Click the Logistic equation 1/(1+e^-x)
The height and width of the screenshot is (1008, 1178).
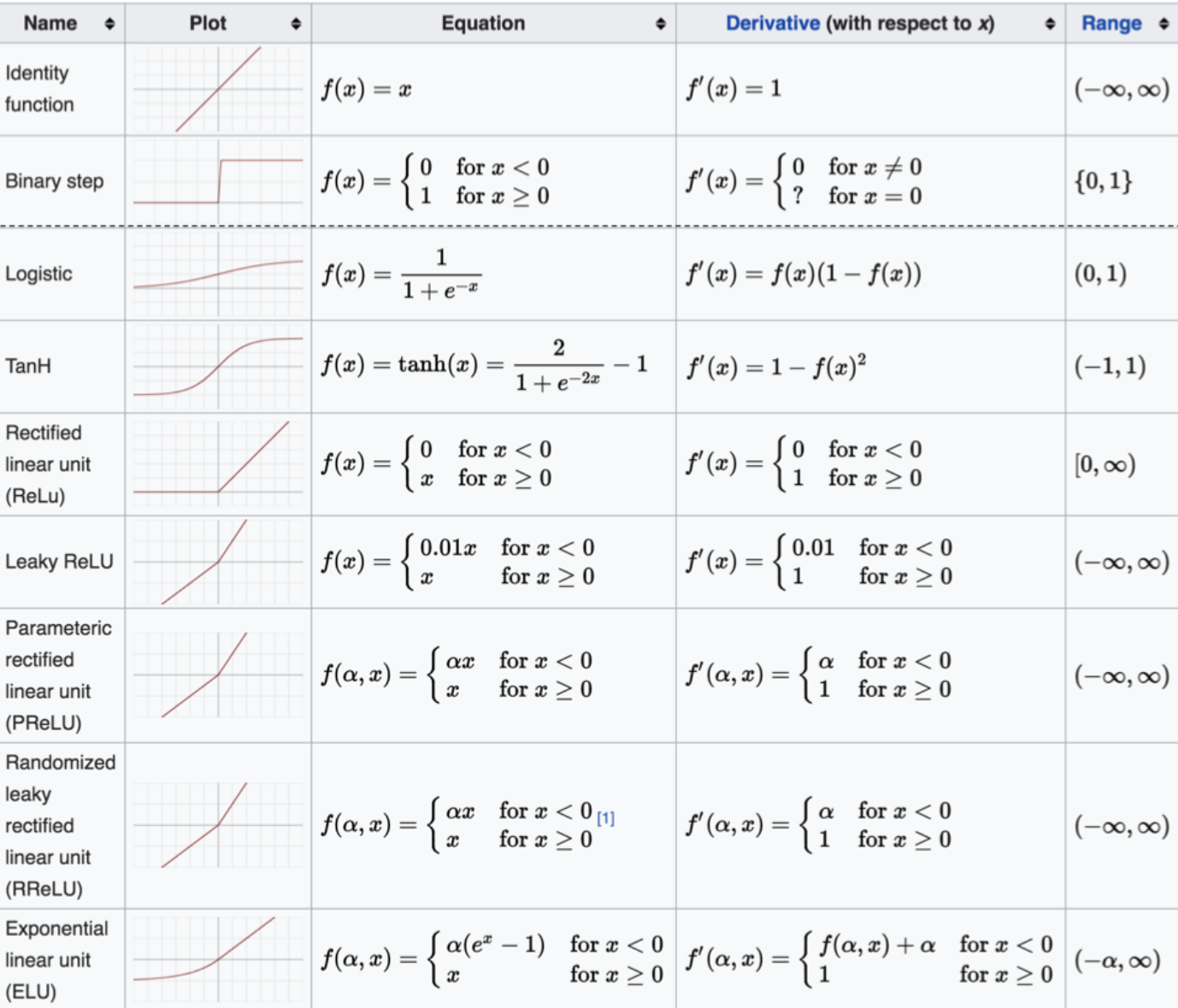pyautogui.click(x=401, y=274)
